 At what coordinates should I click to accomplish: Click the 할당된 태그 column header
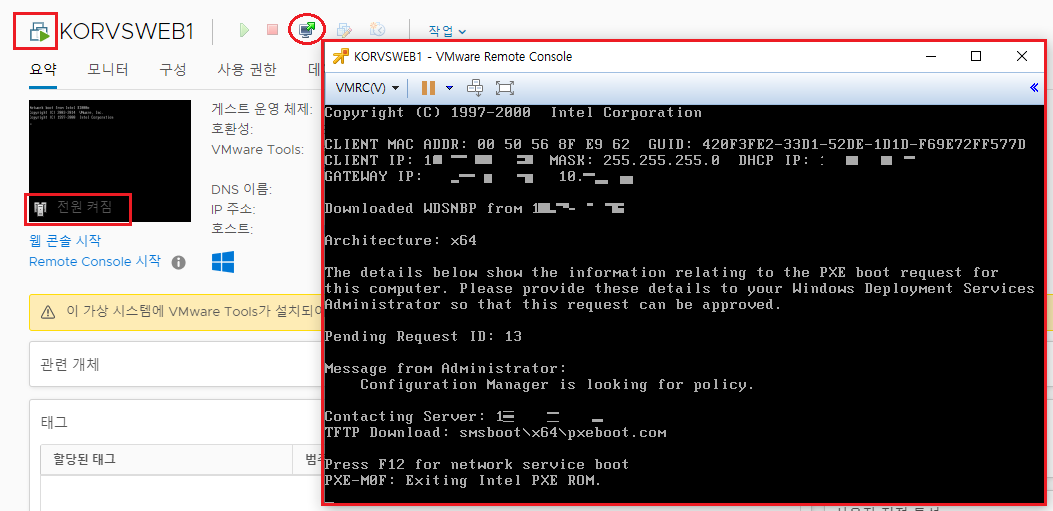85,459
